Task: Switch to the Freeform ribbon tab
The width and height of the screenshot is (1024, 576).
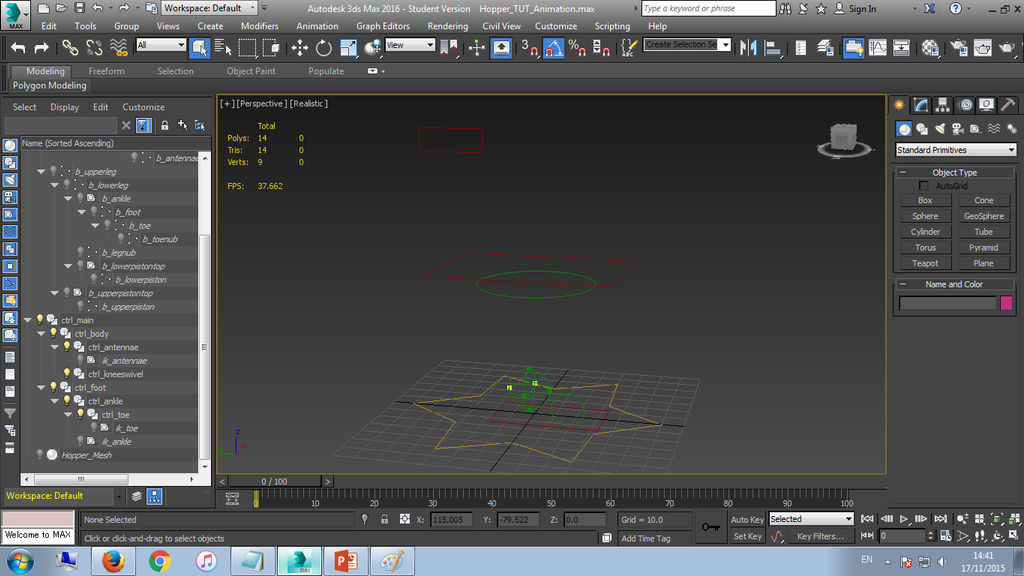Action: (106, 71)
